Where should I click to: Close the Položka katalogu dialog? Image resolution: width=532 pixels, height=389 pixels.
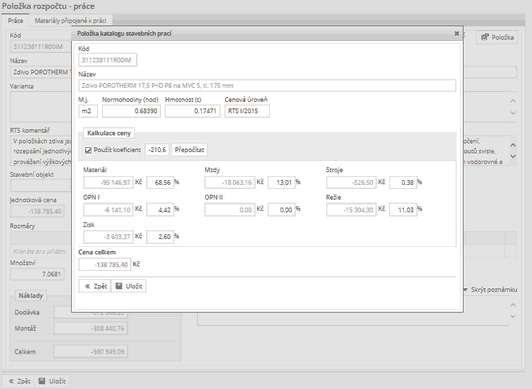pos(457,33)
